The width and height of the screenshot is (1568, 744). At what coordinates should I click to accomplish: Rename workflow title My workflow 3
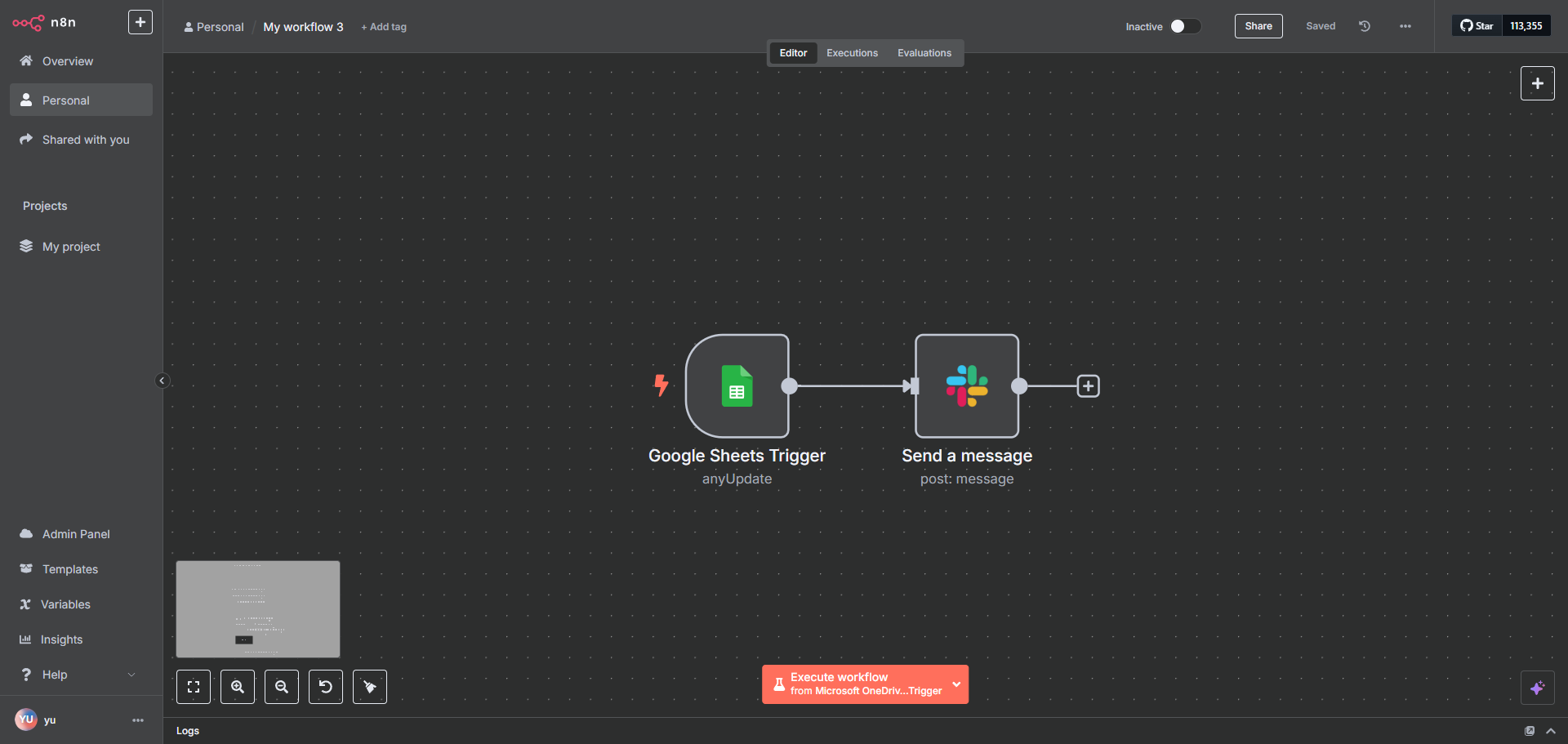pos(303,27)
